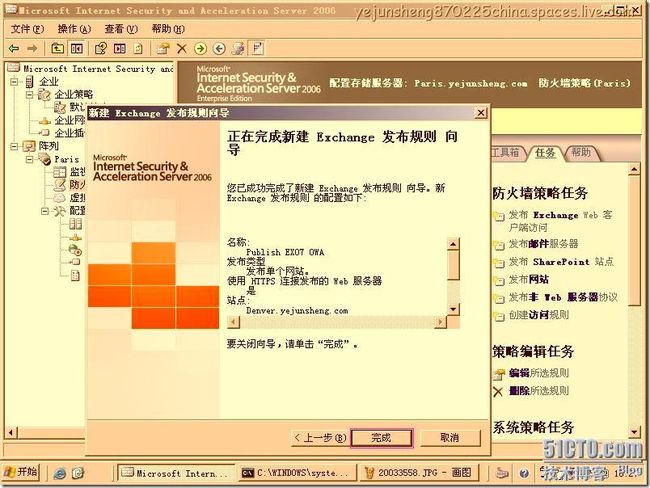Click the 创建访问规则 task icon

coord(498,316)
